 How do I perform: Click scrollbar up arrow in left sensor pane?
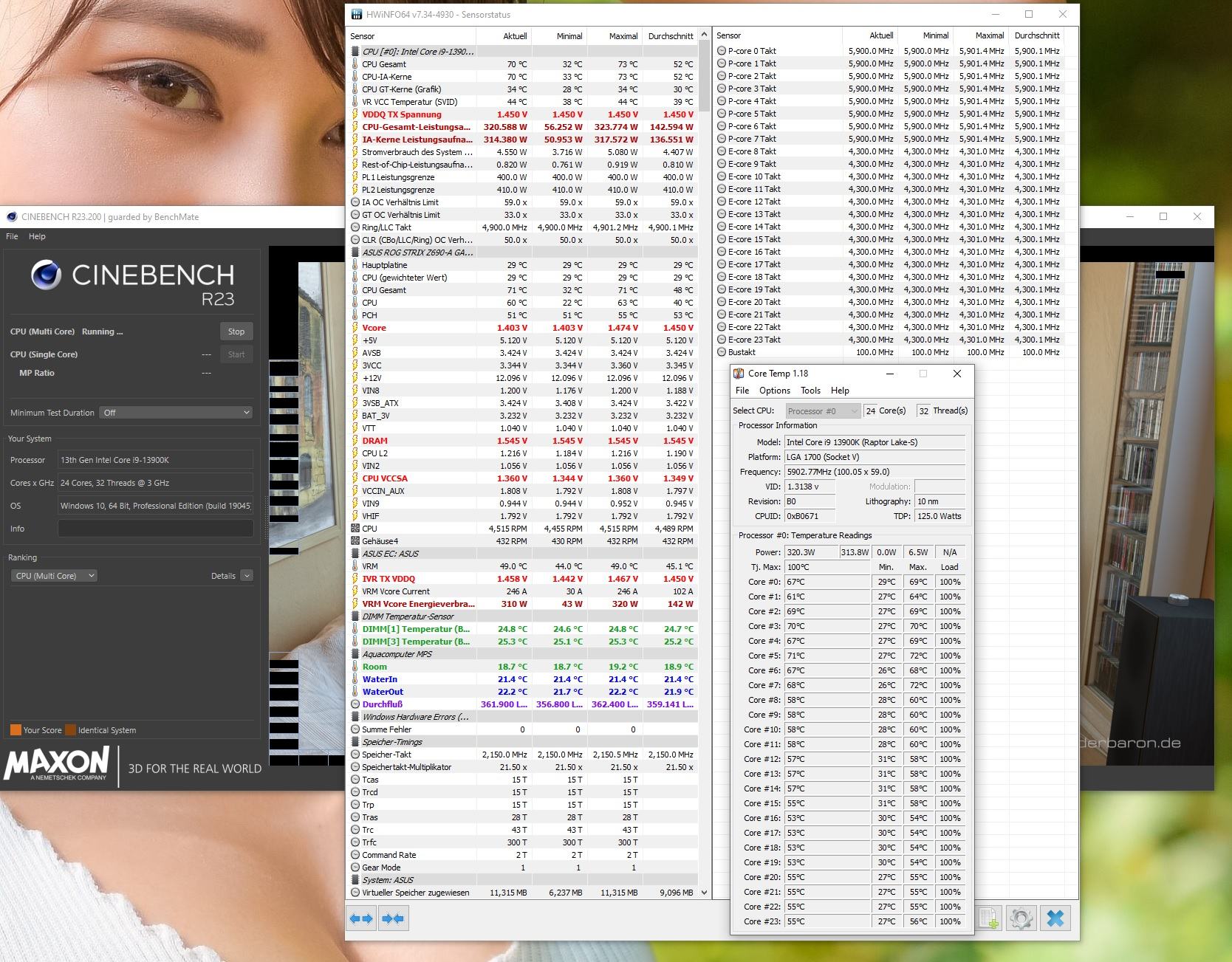(x=704, y=35)
